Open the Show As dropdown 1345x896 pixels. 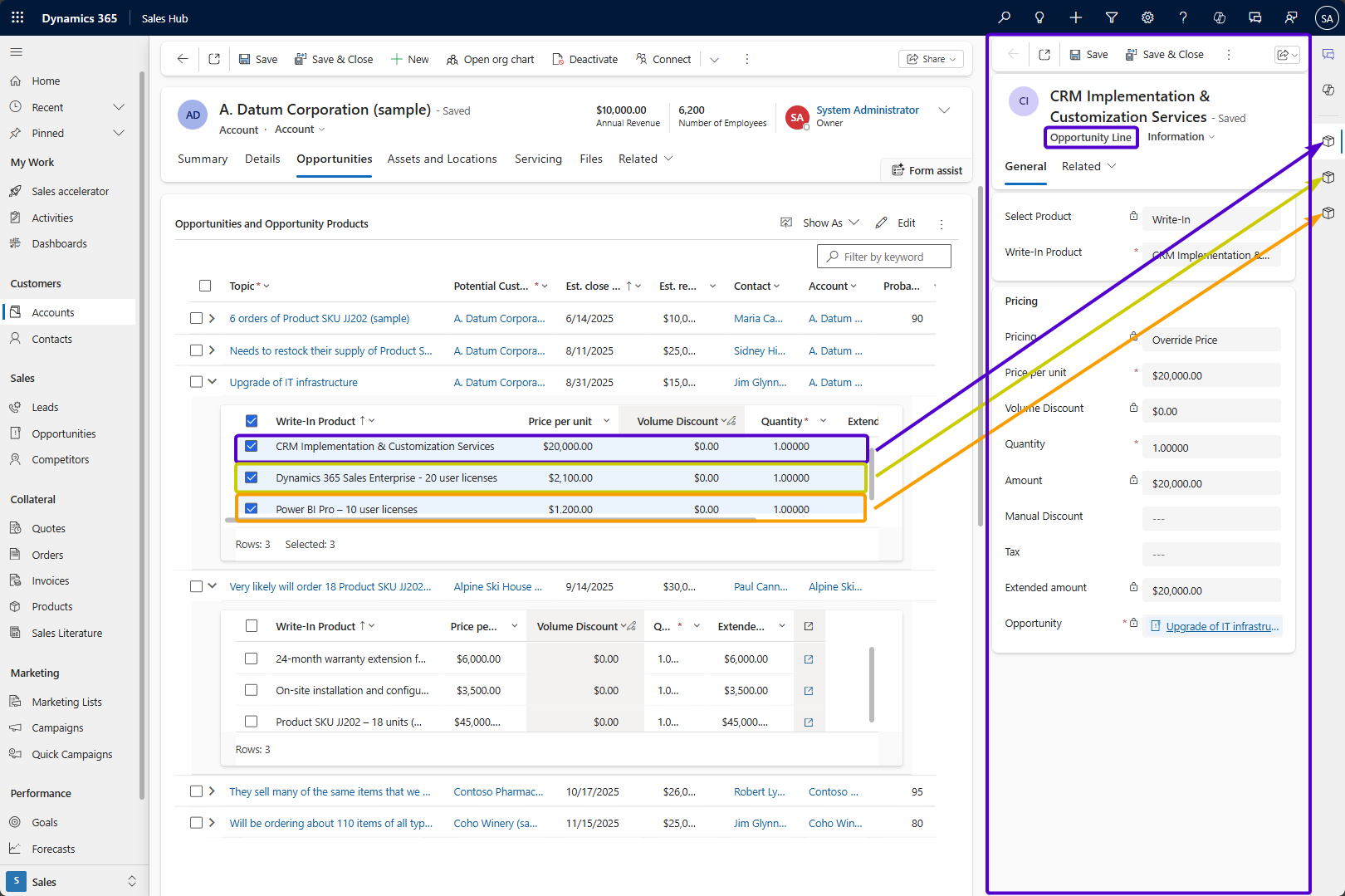821,223
